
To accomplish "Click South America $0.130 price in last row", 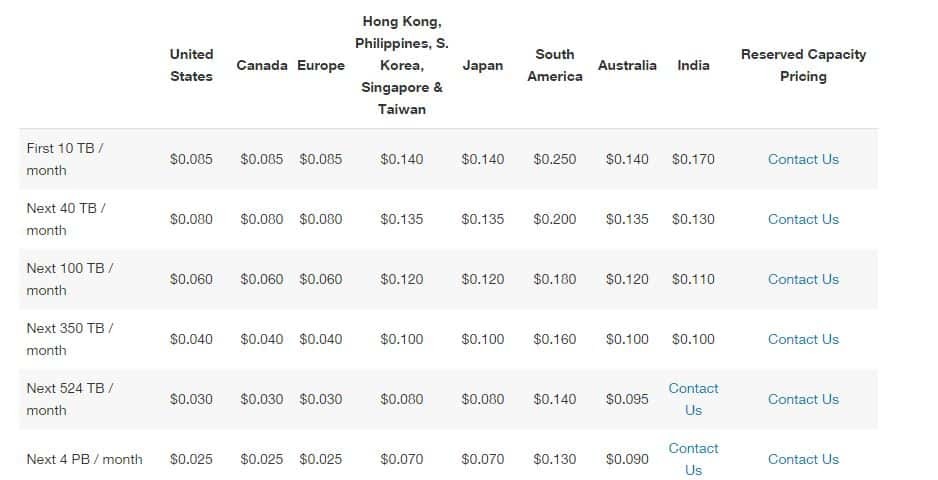I will (554, 459).
